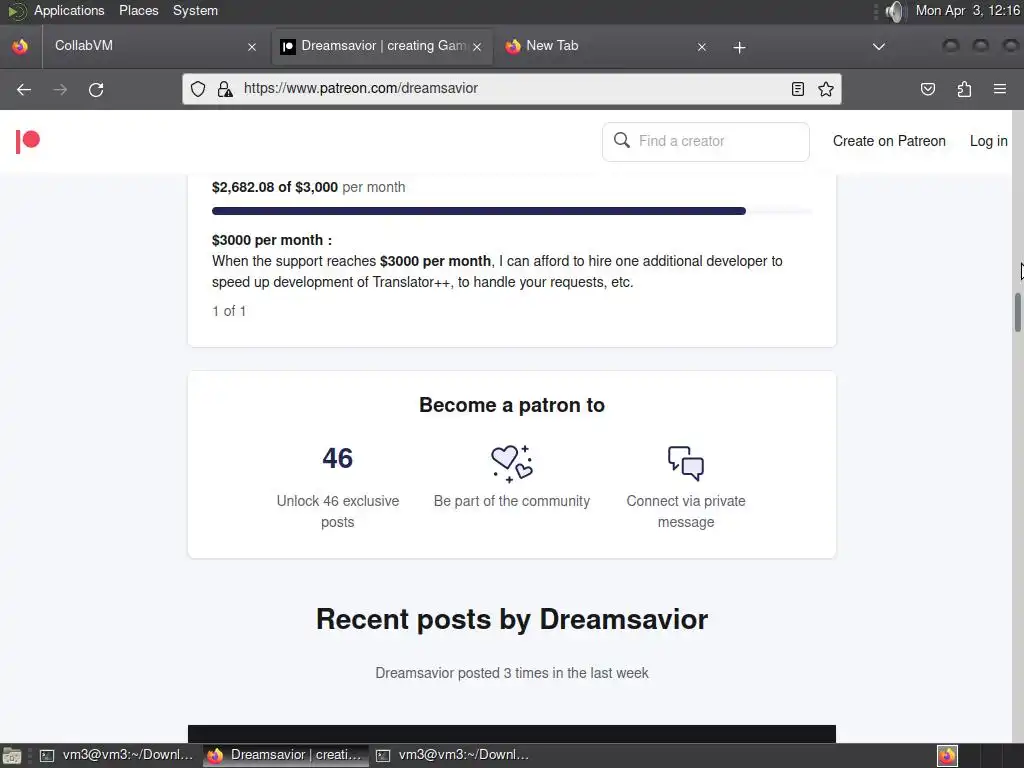
Task: Click Unlock 46 exclusive posts text
Action: click(x=338, y=511)
